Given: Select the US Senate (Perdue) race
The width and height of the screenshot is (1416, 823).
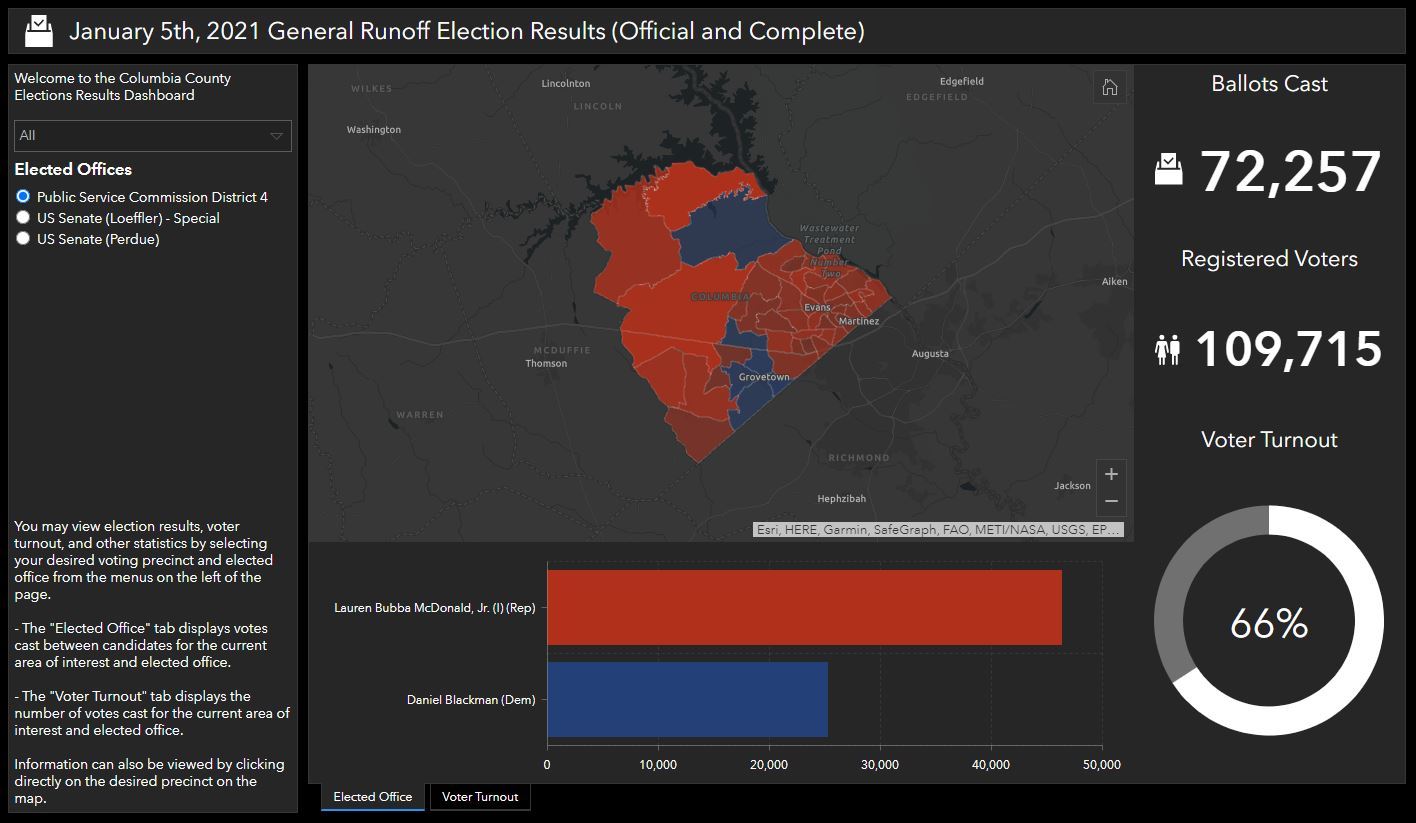Looking at the screenshot, I should 23,238.
